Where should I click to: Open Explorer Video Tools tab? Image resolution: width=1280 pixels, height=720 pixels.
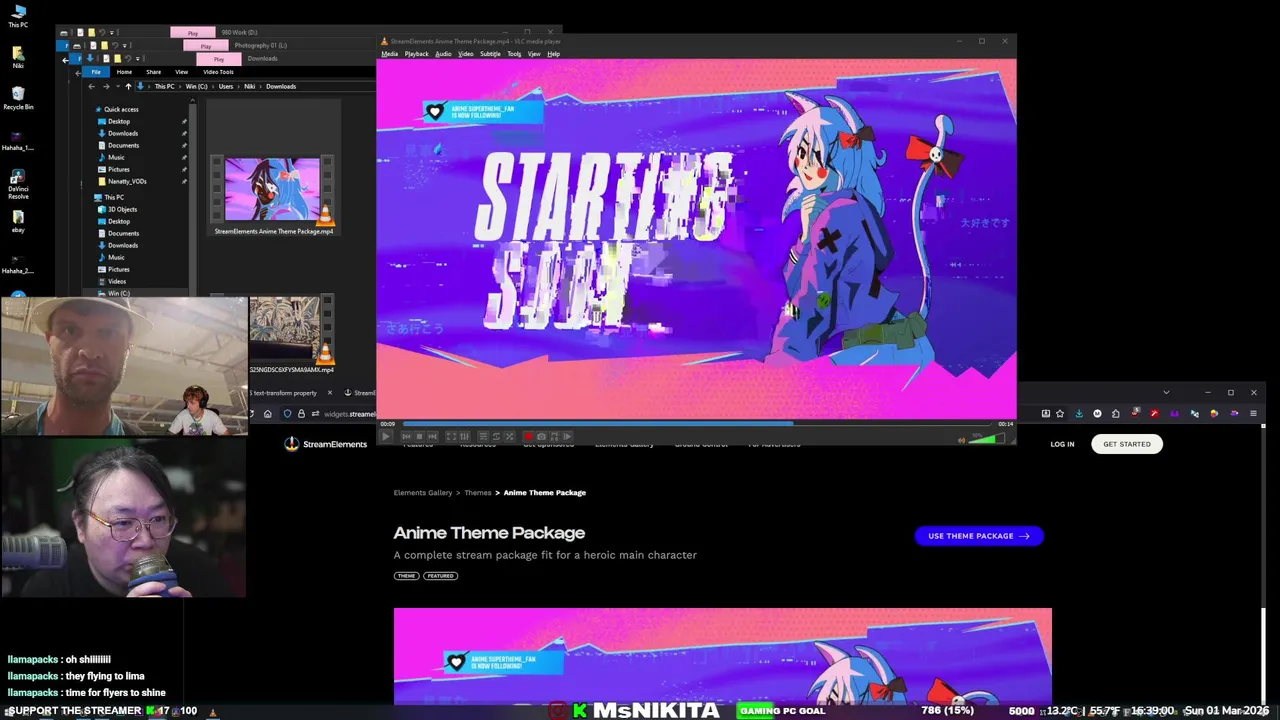click(218, 72)
